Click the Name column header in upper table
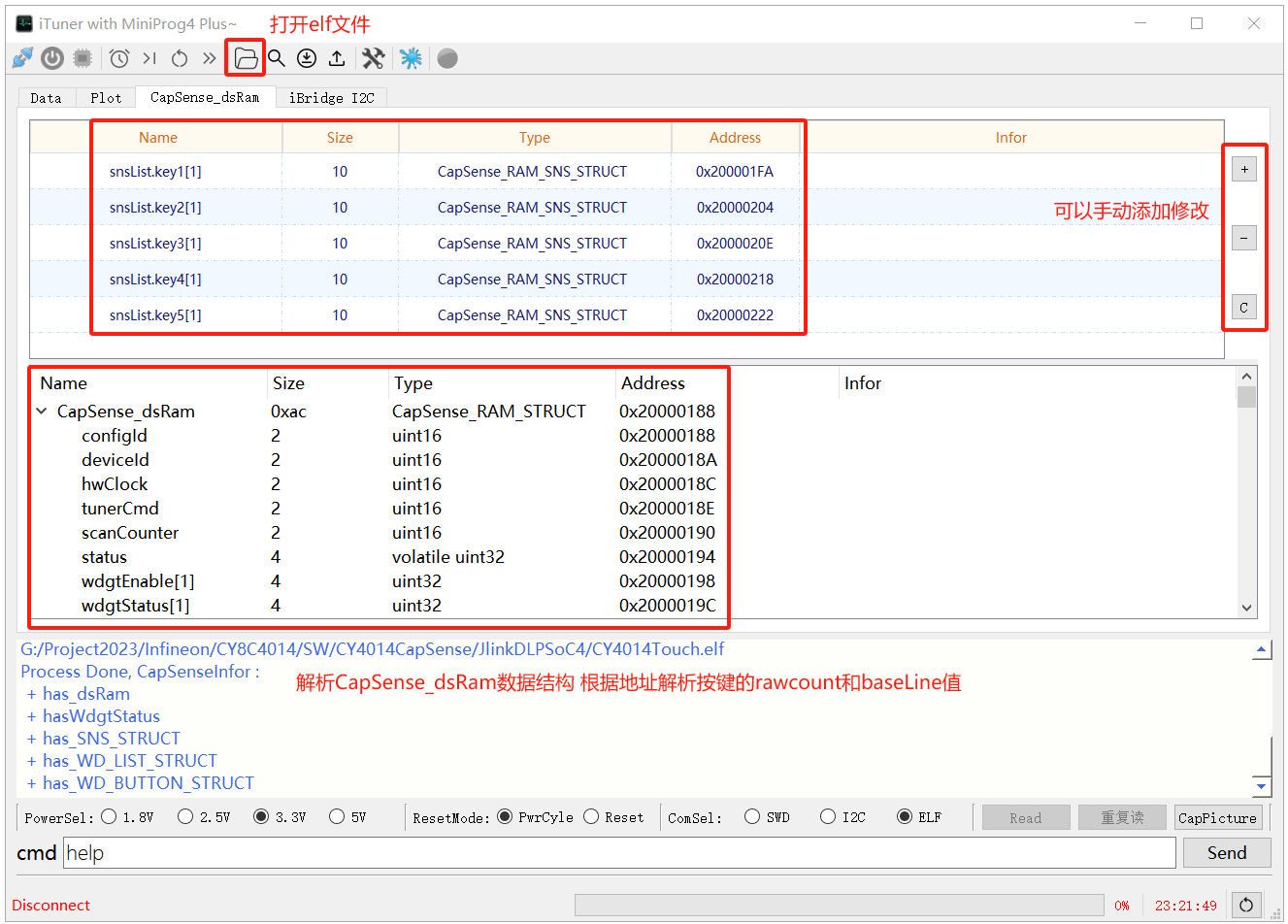This screenshot has width=1288, height=924. click(157, 138)
